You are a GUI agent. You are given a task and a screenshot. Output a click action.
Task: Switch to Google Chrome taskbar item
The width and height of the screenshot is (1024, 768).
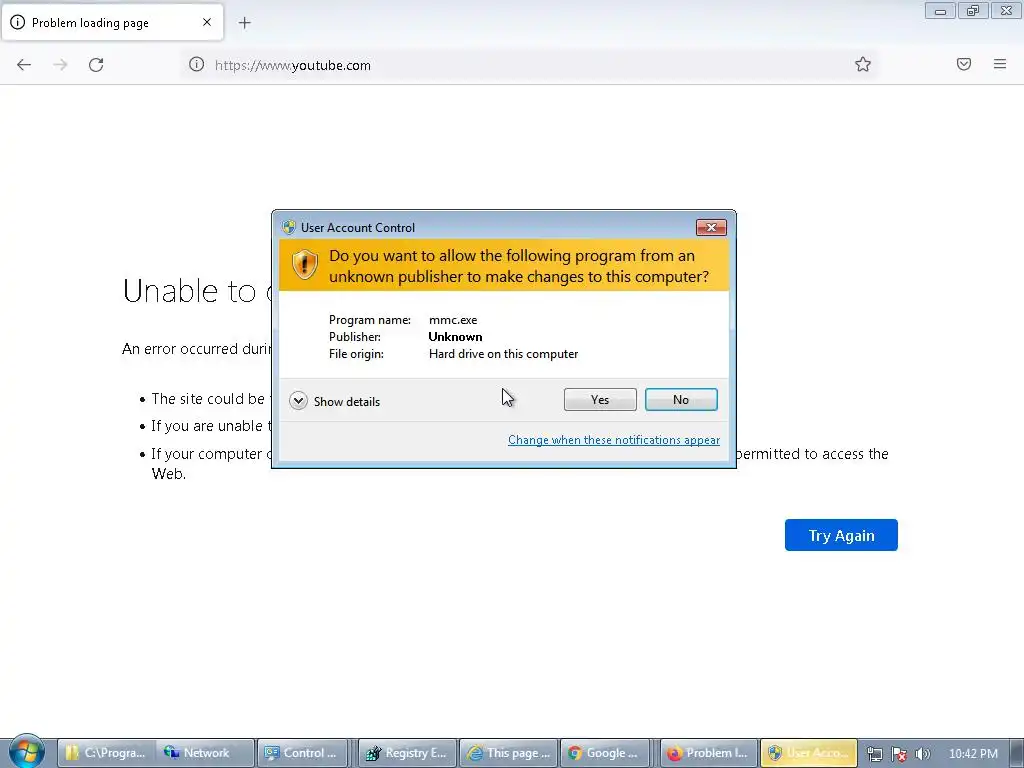point(605,753)
